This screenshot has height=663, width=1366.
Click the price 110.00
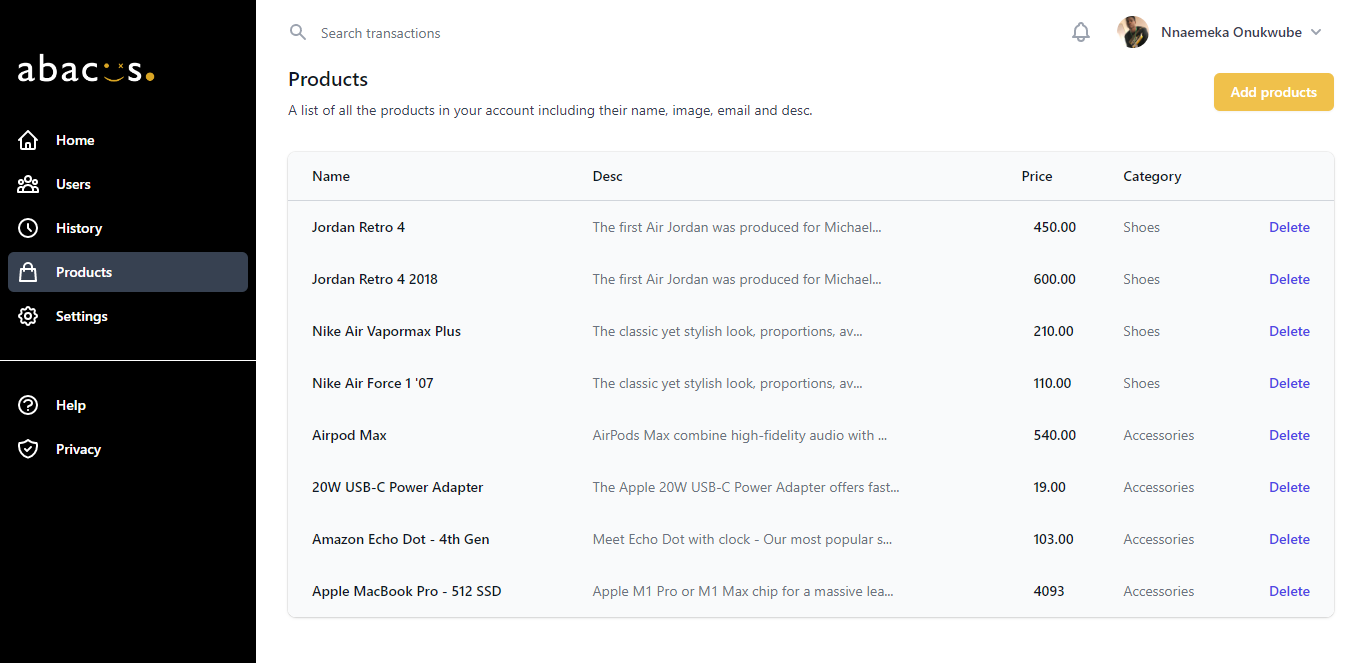tap(1052, 383)
